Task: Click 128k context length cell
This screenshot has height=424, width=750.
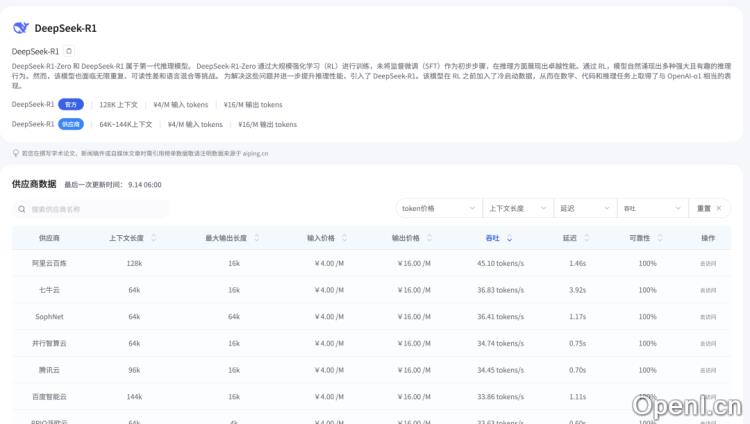Action: click(x=134, y=263)
